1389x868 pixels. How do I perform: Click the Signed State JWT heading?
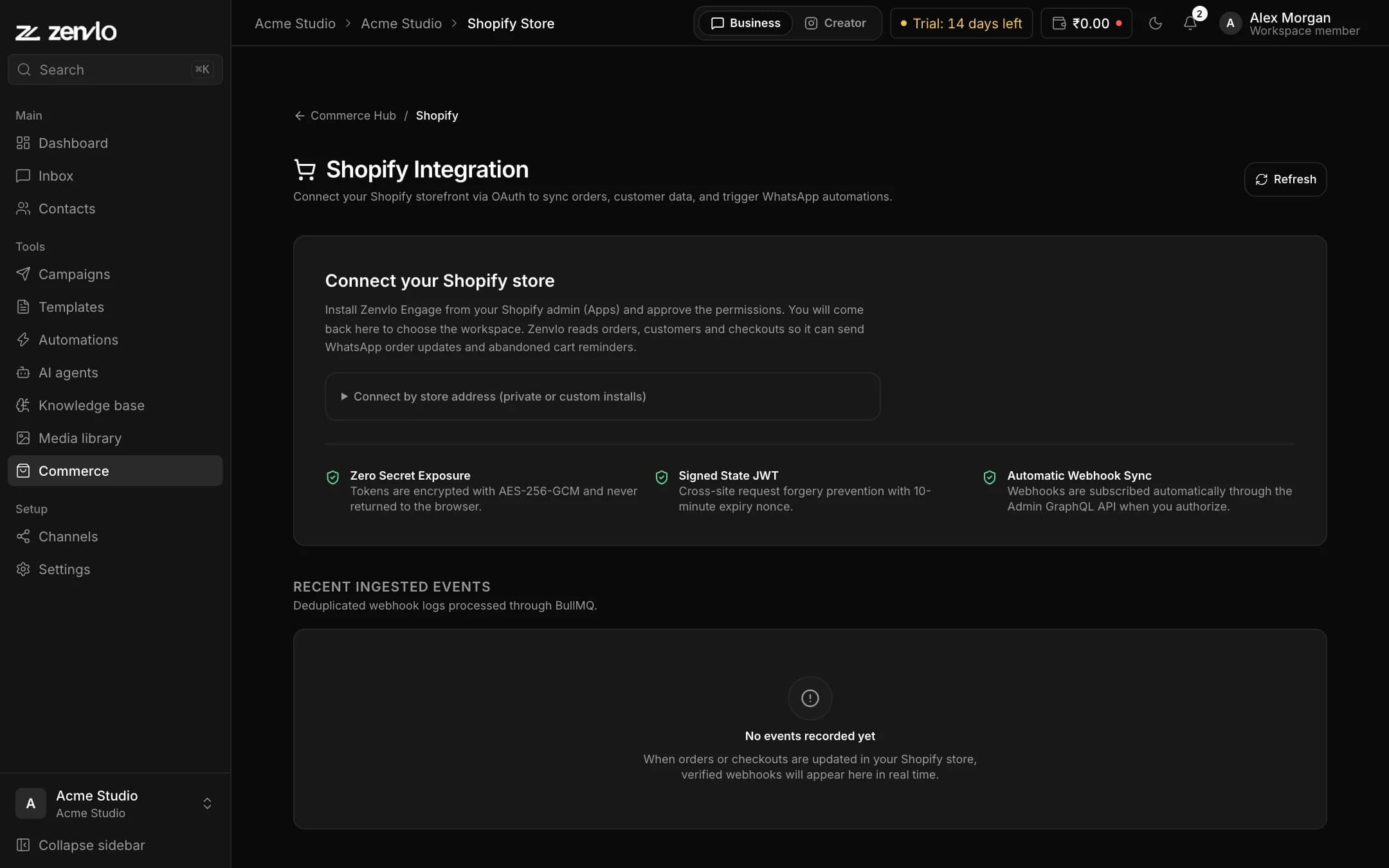tap(729, 475)
